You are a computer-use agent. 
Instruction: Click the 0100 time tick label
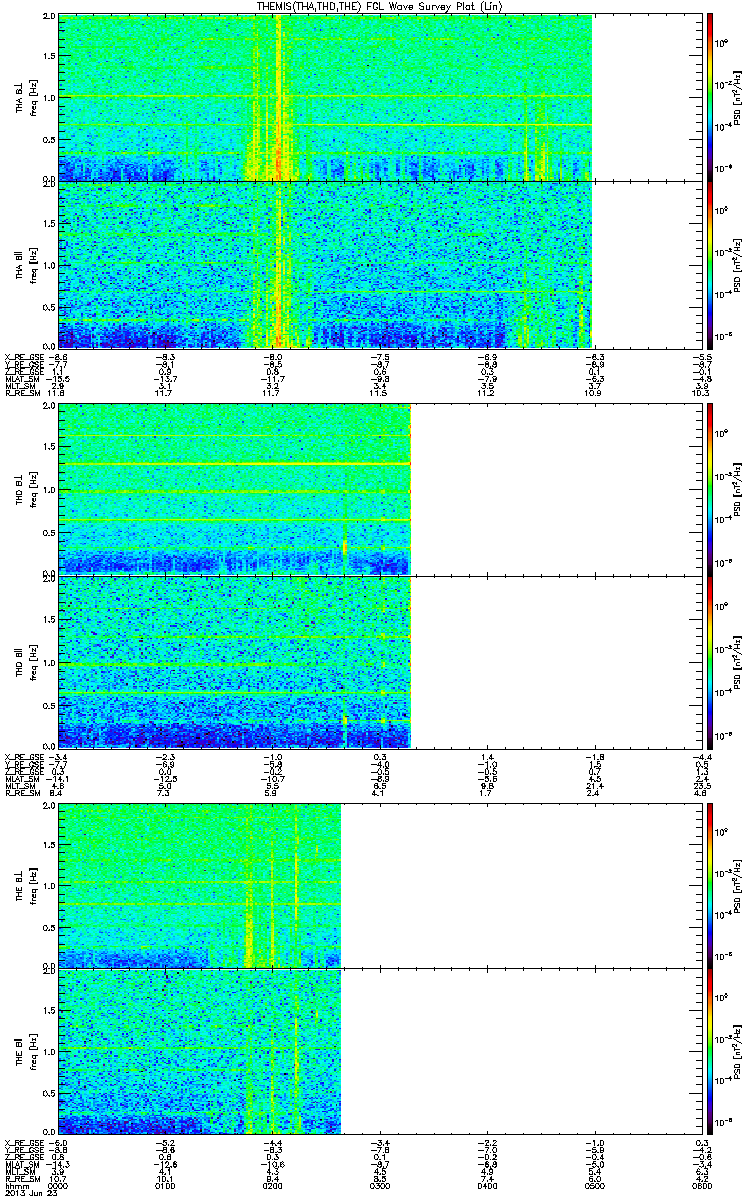(x=166, y=1184)
